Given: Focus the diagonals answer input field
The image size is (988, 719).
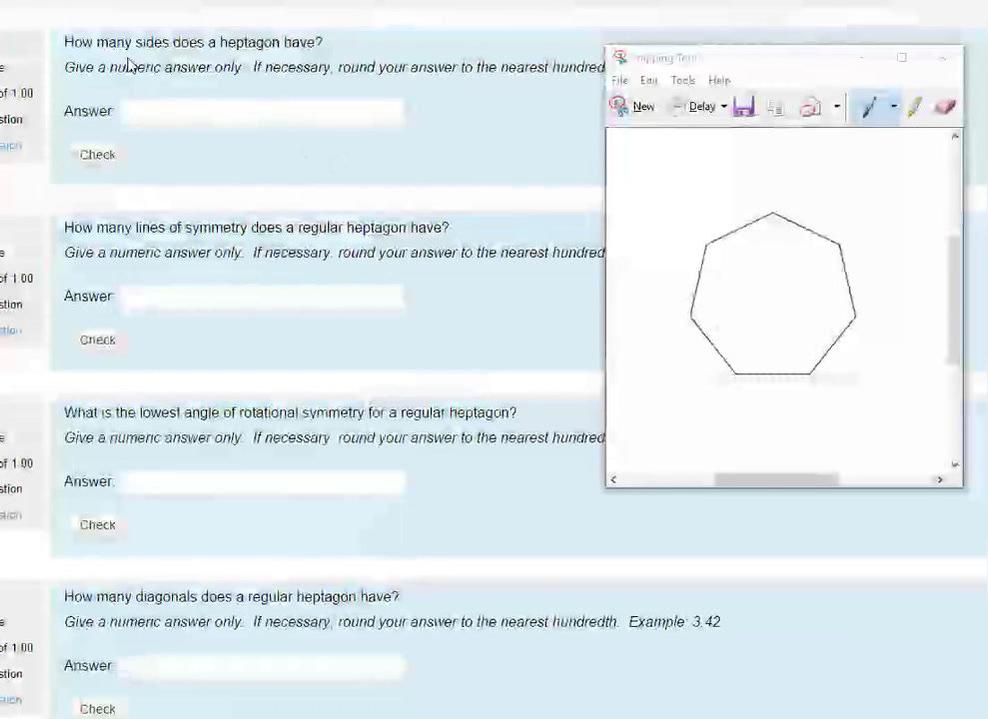Looking at the screenshot, I should (262, 666).
